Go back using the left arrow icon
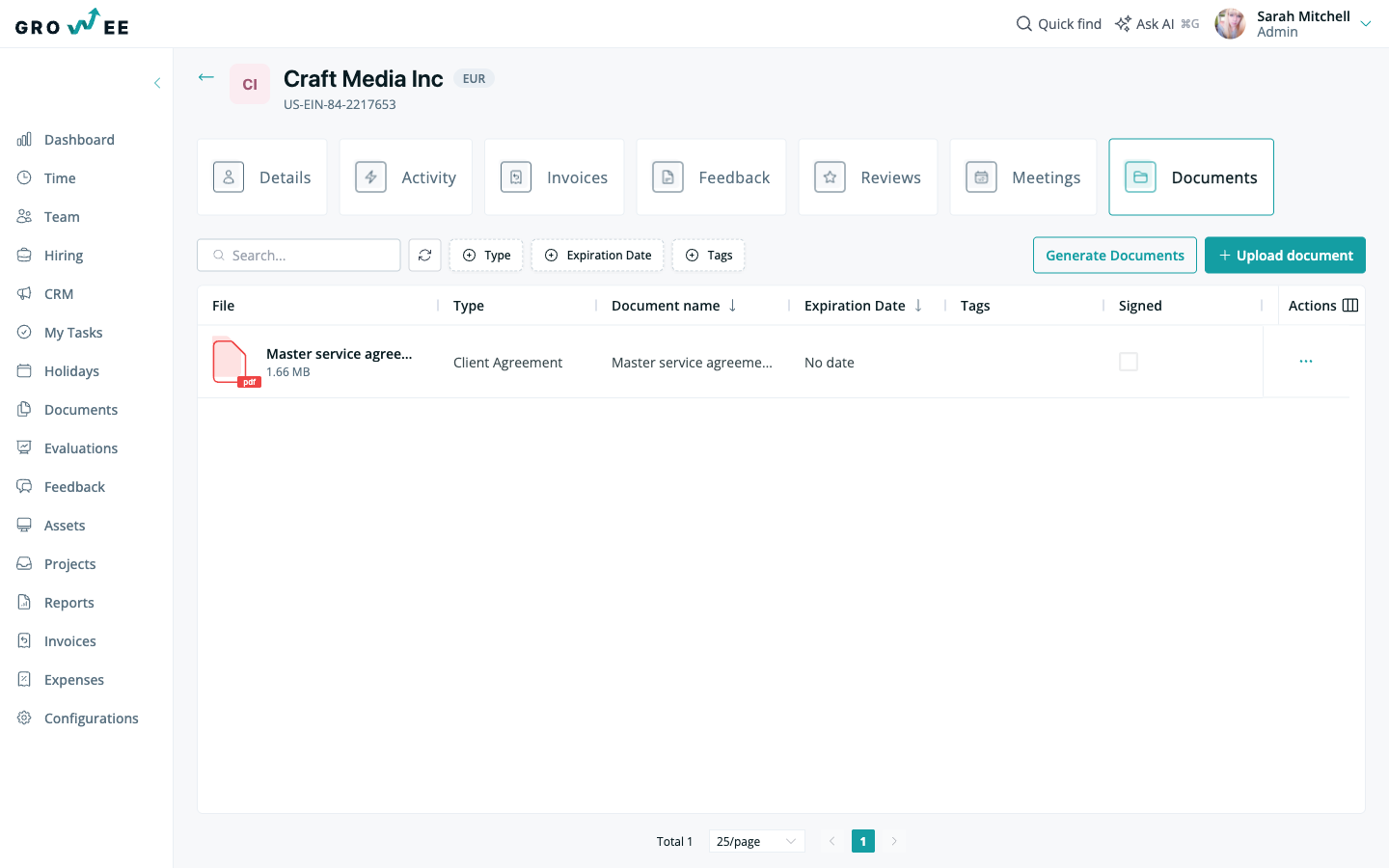 click(x=206, y=77)
